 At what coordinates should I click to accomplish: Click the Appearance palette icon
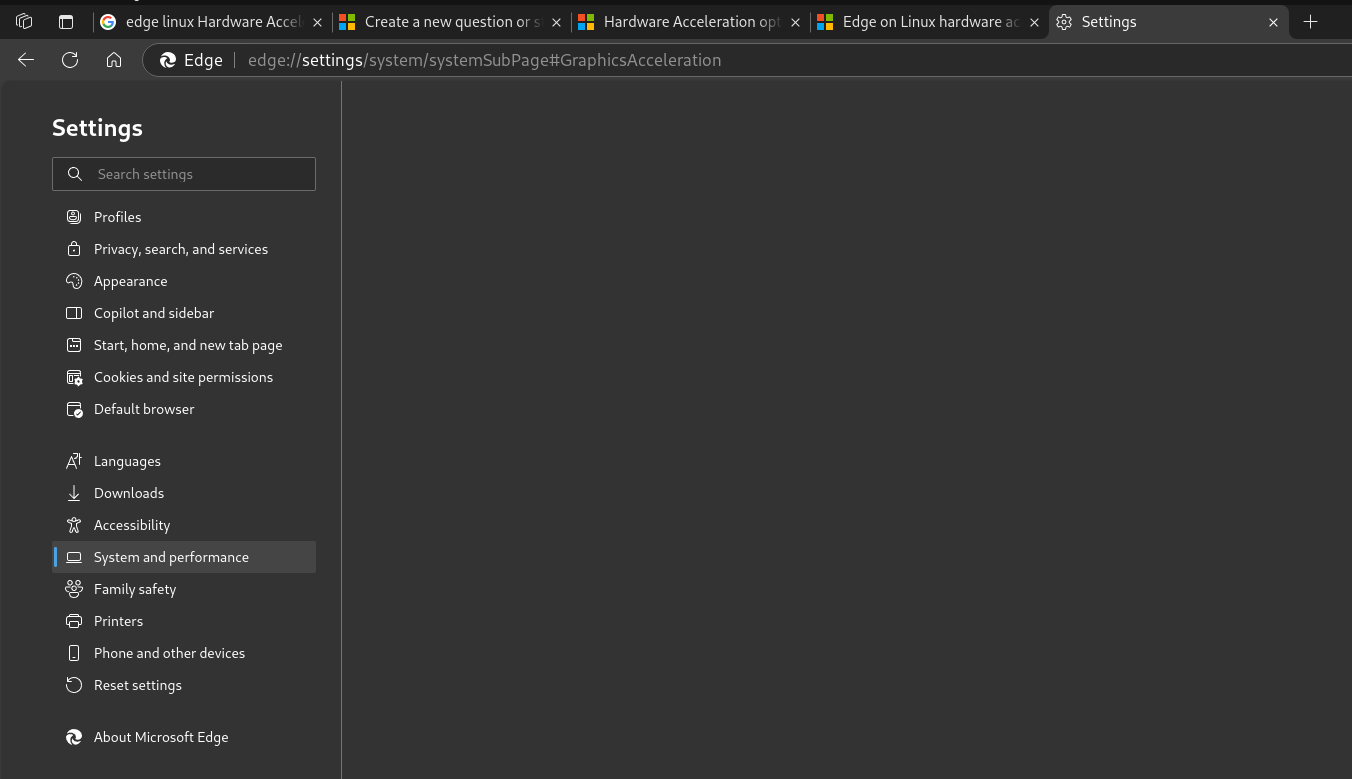(x=74, y=281)
